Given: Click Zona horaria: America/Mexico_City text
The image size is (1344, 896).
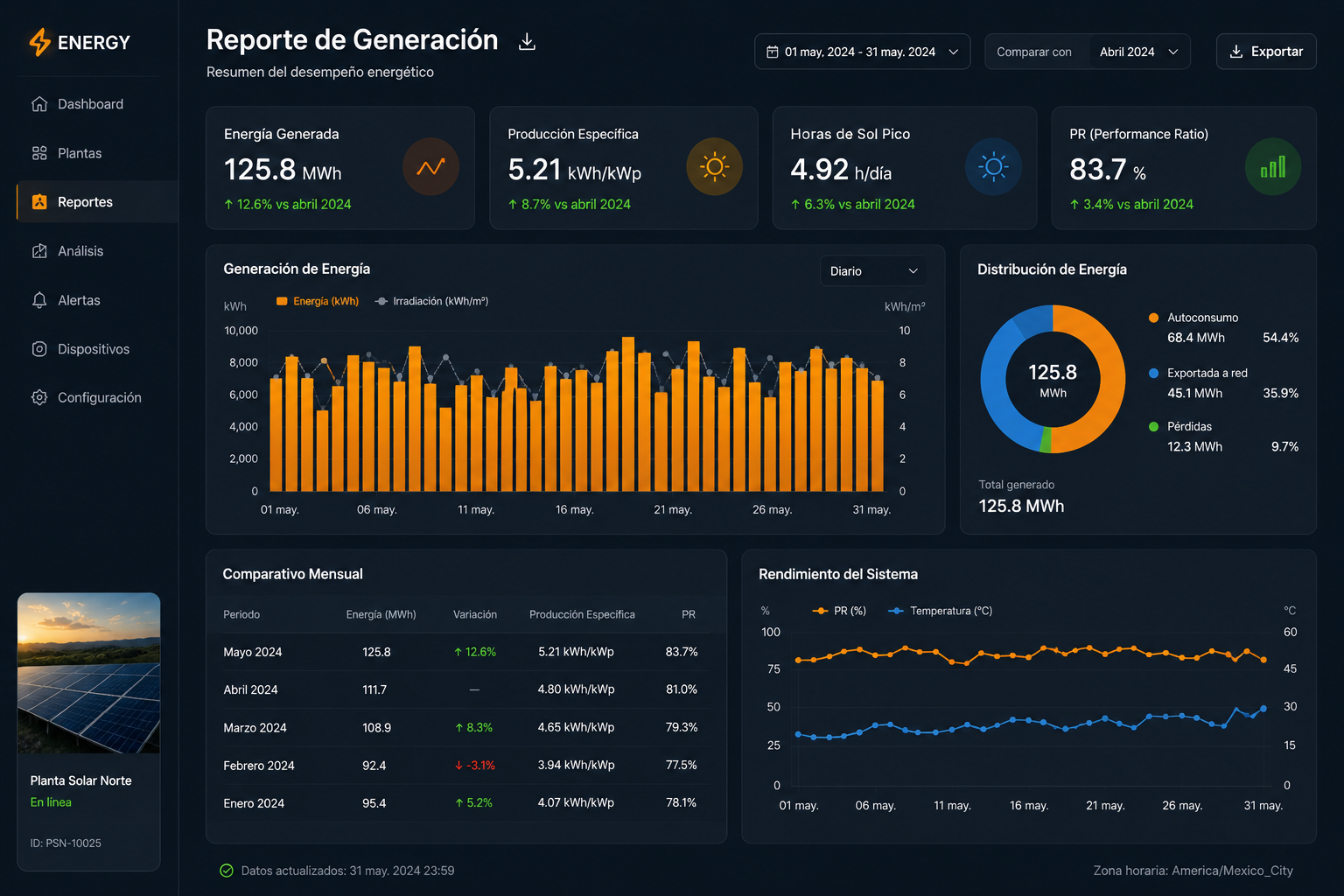Looking at the screenshot, I should pyautogui.click(x=1193, y=871).
